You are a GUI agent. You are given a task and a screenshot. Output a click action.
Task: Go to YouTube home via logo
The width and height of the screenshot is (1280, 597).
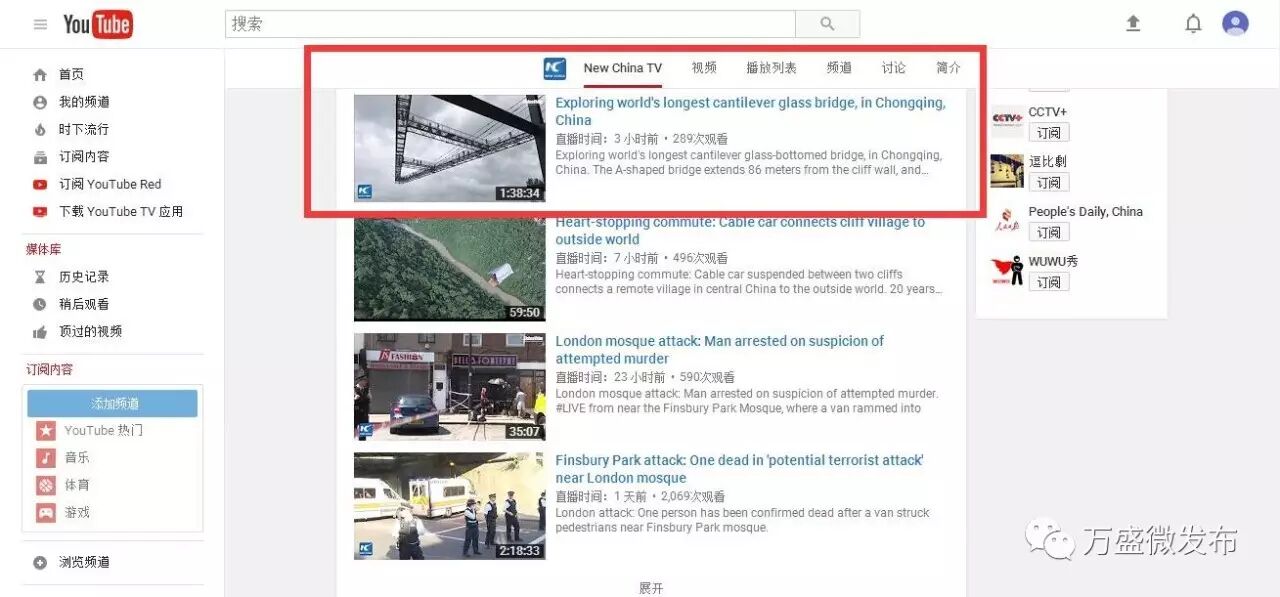pos(97,24)
